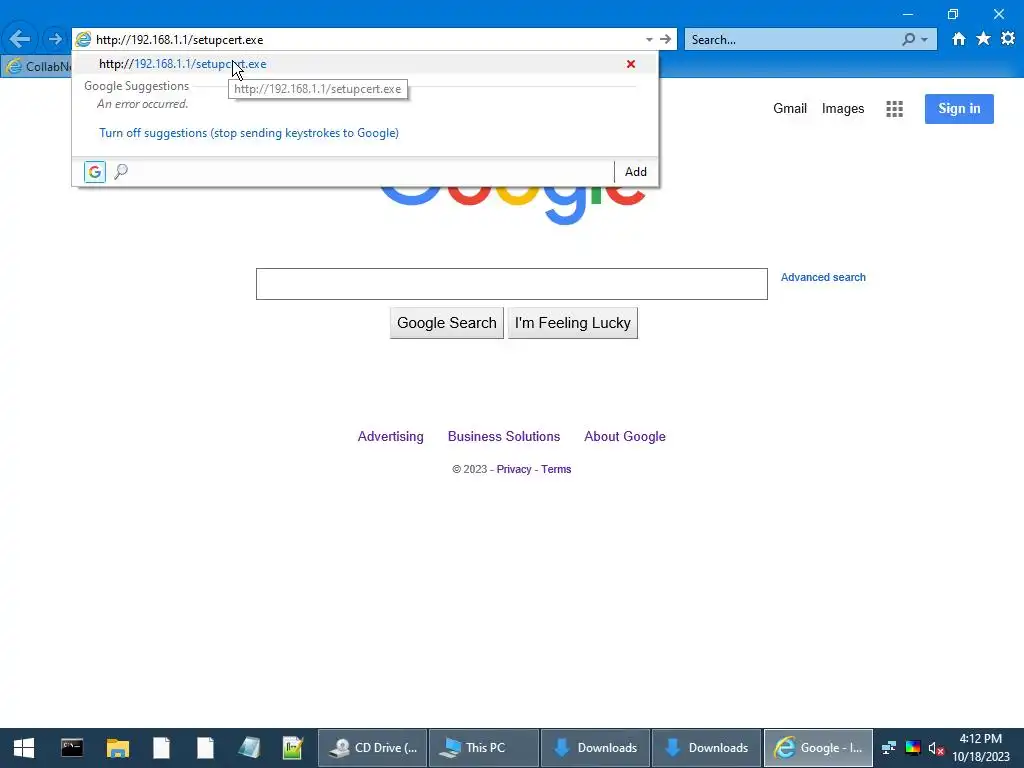The width and height of the screenshot is (1024, 768).
Task: Click the colorful display tray icon
Action: (x=913, y=748)
